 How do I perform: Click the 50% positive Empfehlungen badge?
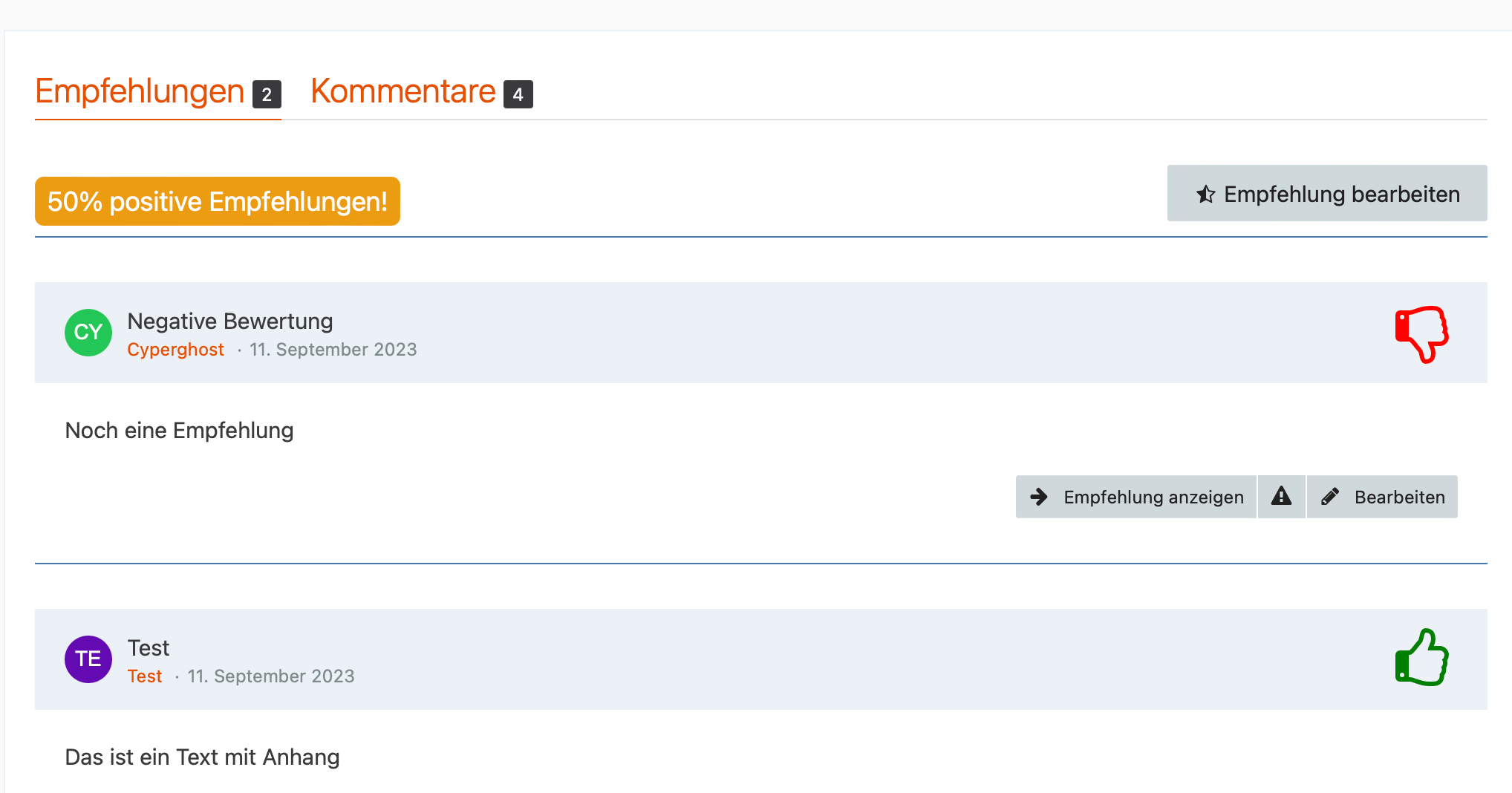click(x=217, y=201)
